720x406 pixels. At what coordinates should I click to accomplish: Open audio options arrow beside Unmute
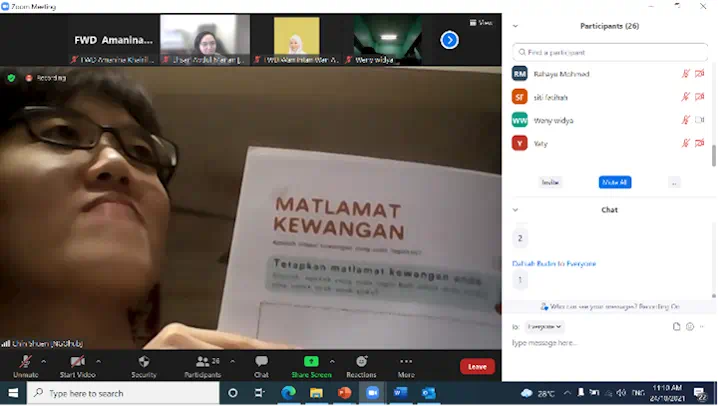(x=44, y=362)
